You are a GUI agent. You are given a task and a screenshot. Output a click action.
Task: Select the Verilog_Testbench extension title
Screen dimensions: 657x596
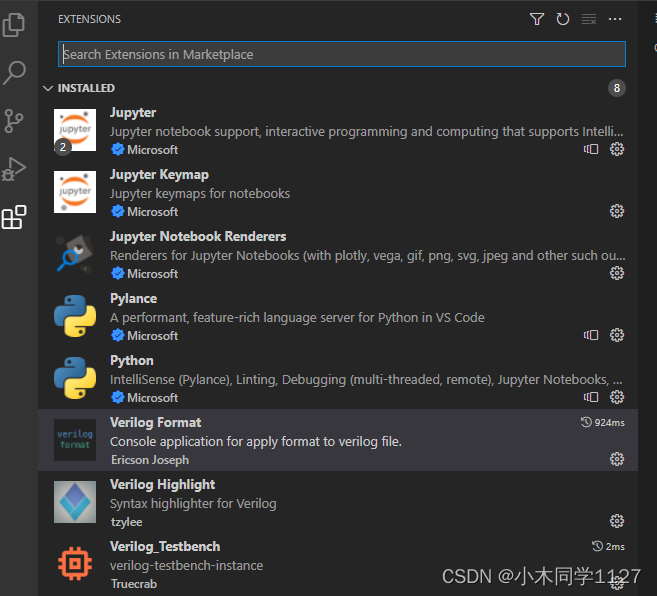click(165, 547)
